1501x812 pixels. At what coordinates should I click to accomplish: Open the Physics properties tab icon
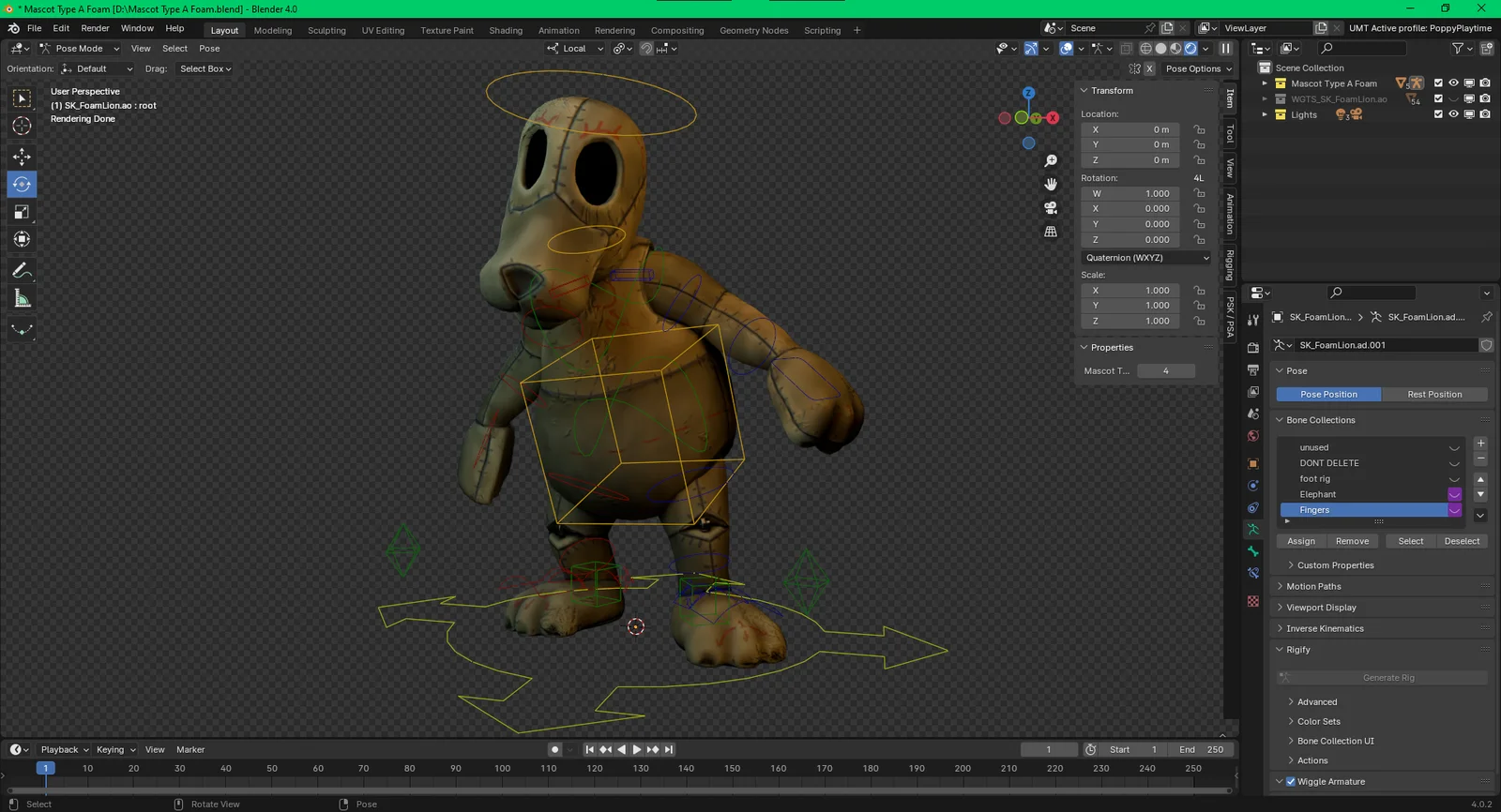point(1253,486)
